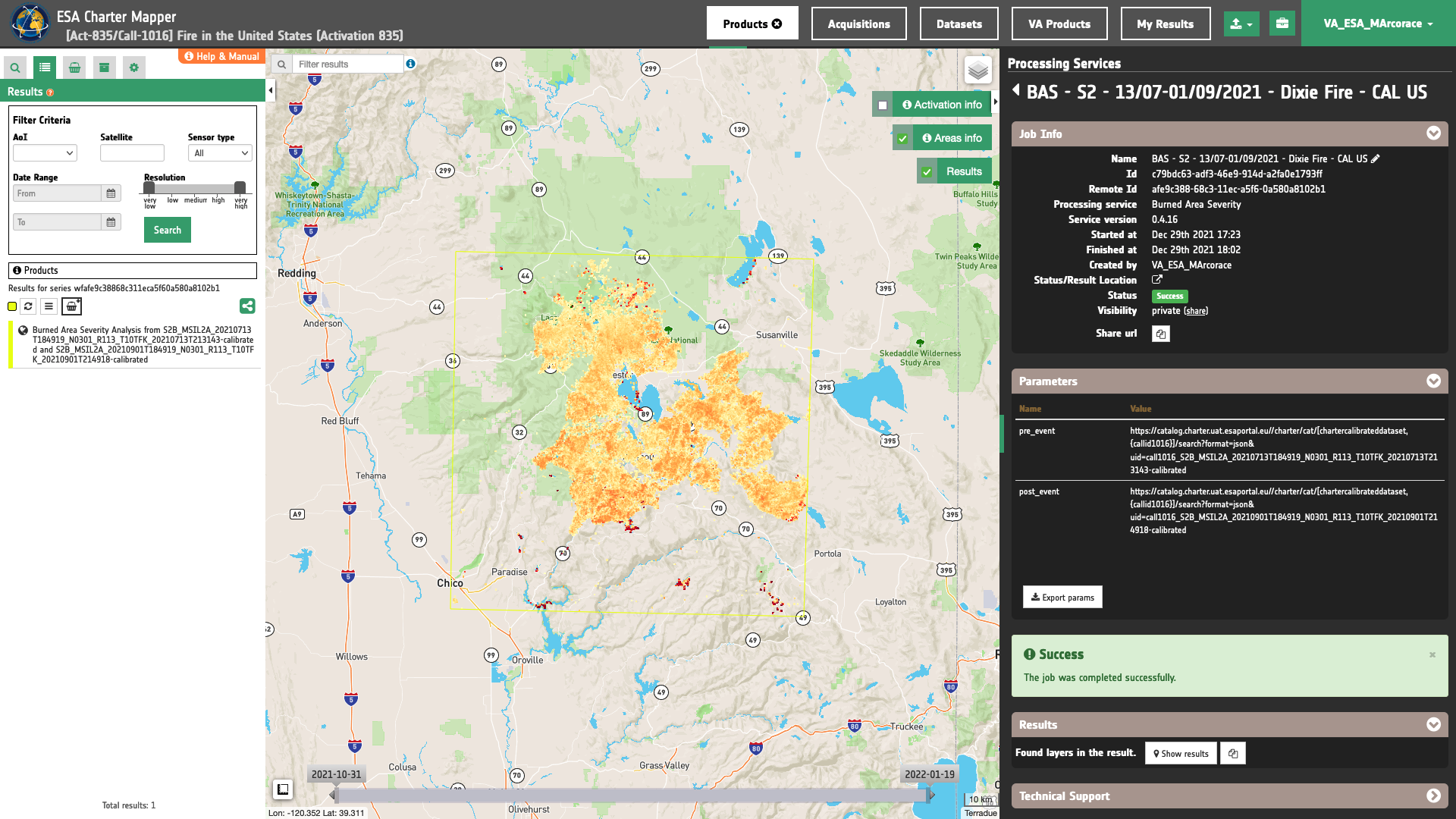Open the Status/Result Location external link

coord(1157,280)
